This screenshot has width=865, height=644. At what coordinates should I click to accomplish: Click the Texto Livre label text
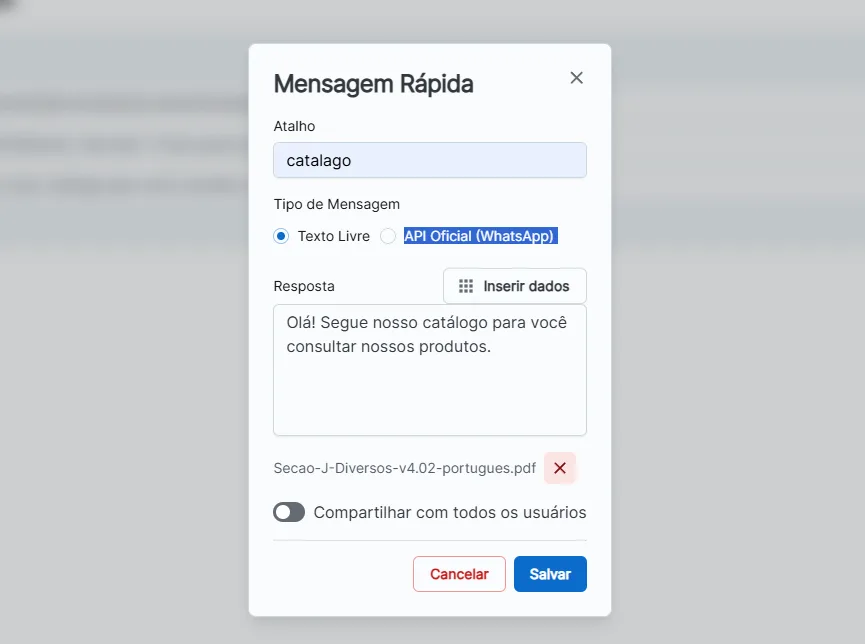click(334, 236)
